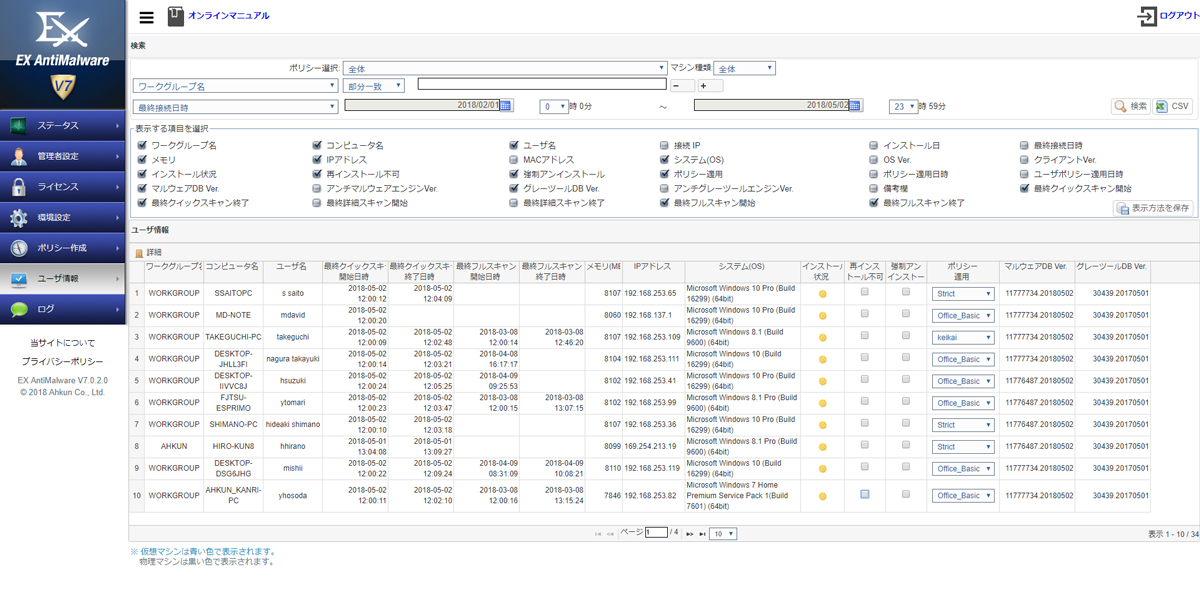The image size is (1200, 591).
Task: Click the 検索 search button
Action: click(1131, 106)
